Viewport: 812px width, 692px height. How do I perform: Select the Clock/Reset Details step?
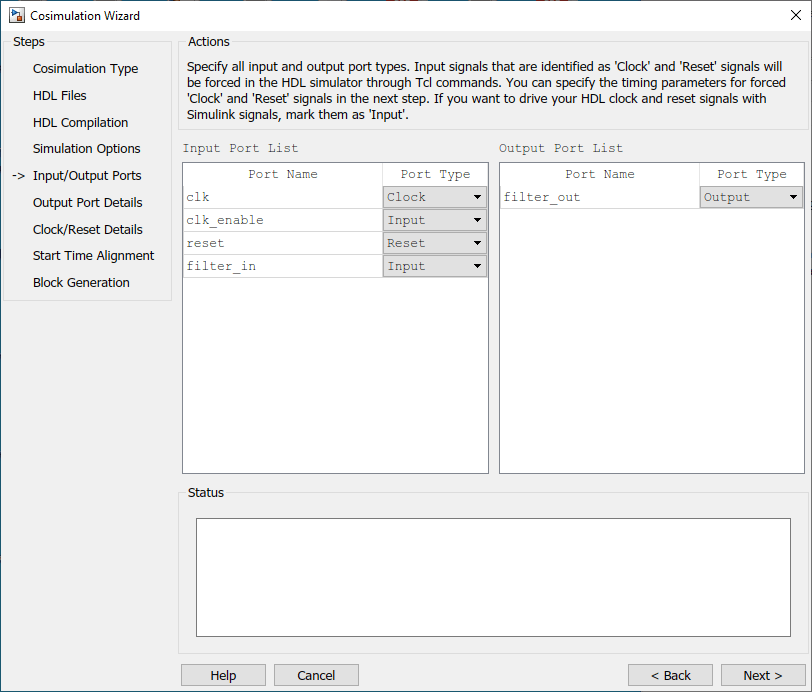click(x=87, y=229)
